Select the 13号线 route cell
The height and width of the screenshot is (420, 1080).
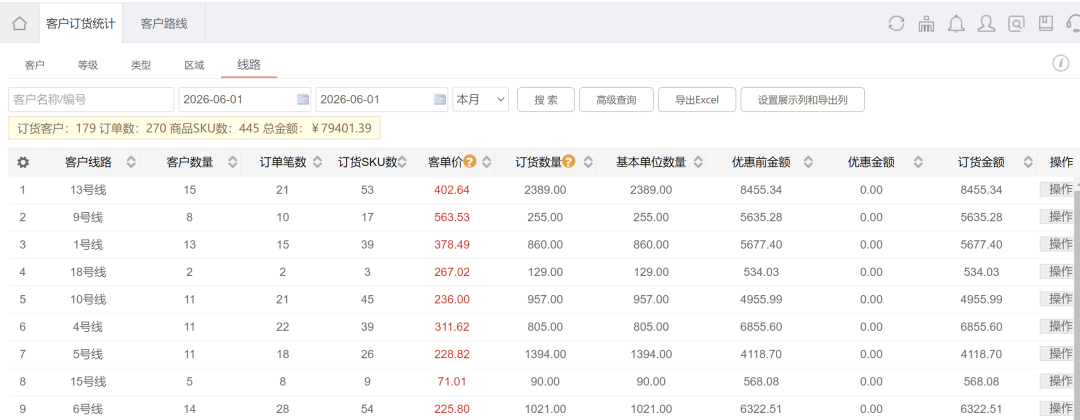(88, 189)
